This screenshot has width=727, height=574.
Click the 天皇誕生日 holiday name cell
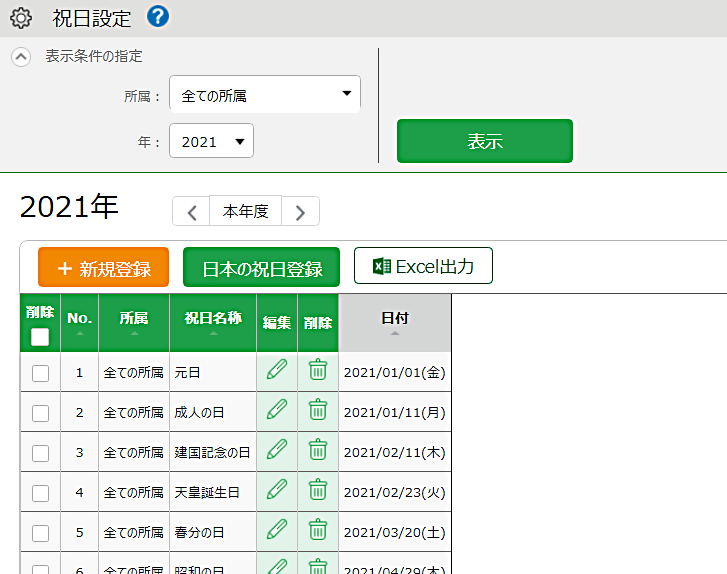click(213, 492)
